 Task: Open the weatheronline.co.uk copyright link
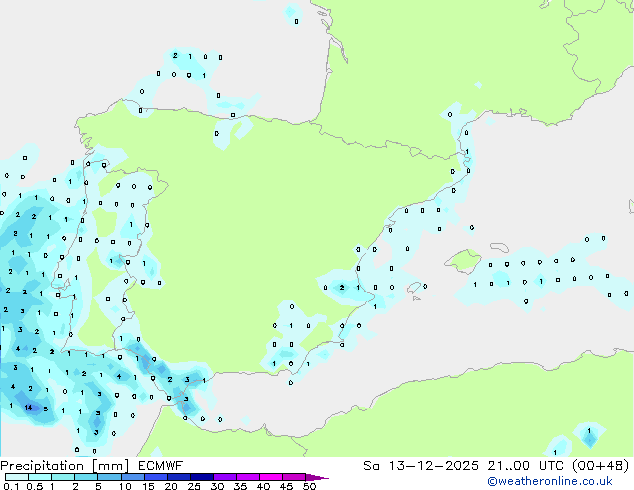(x=550, y=481)
